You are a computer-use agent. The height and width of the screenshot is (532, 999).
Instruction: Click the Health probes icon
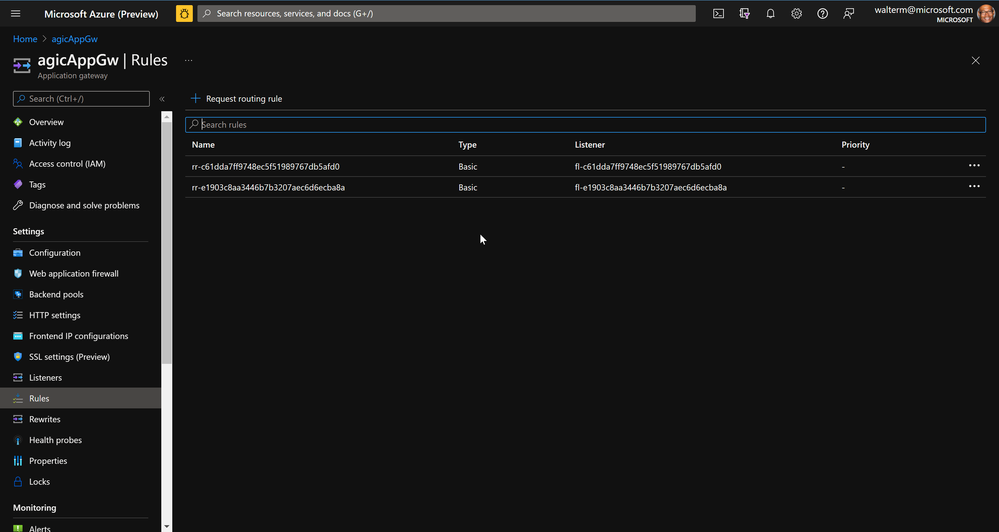pos(18,440)
